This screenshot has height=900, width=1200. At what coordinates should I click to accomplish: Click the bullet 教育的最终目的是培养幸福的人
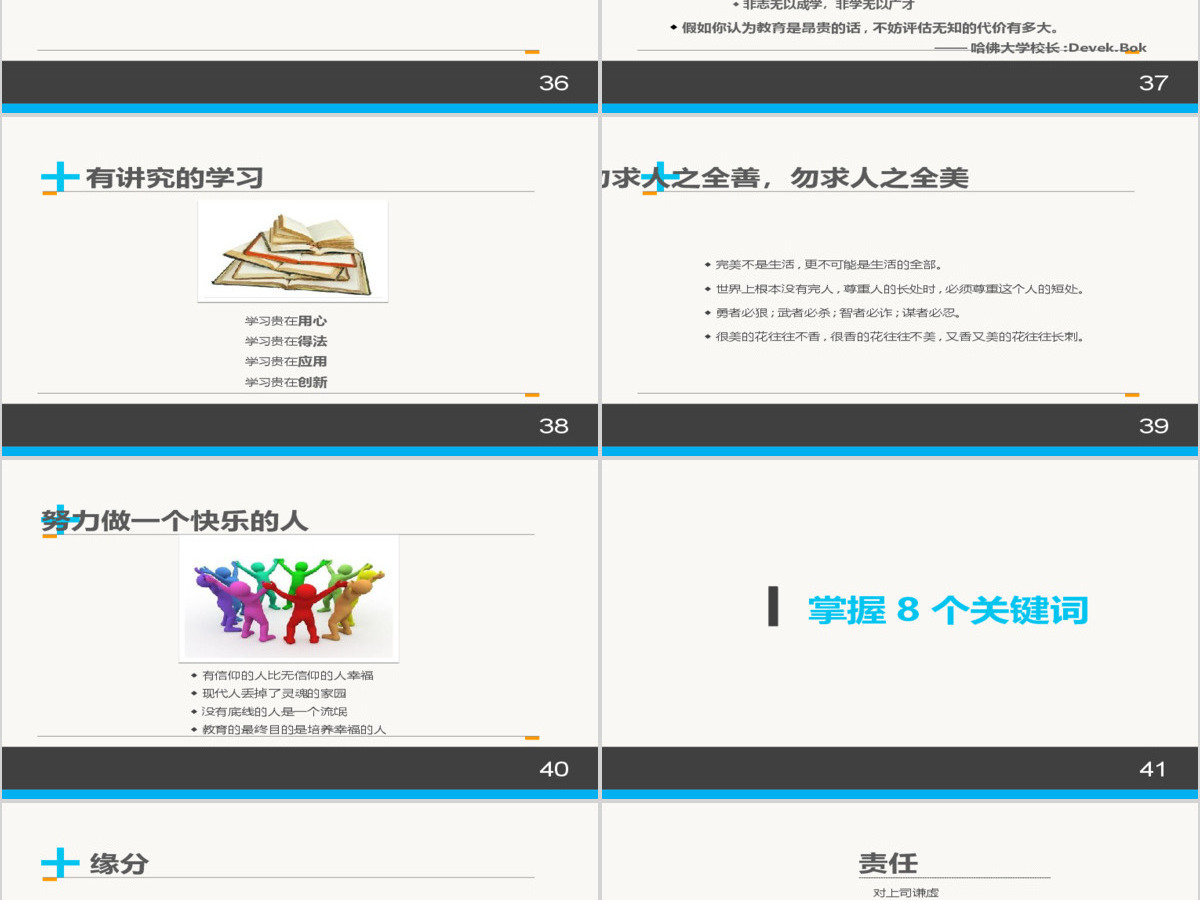[288, 730]
